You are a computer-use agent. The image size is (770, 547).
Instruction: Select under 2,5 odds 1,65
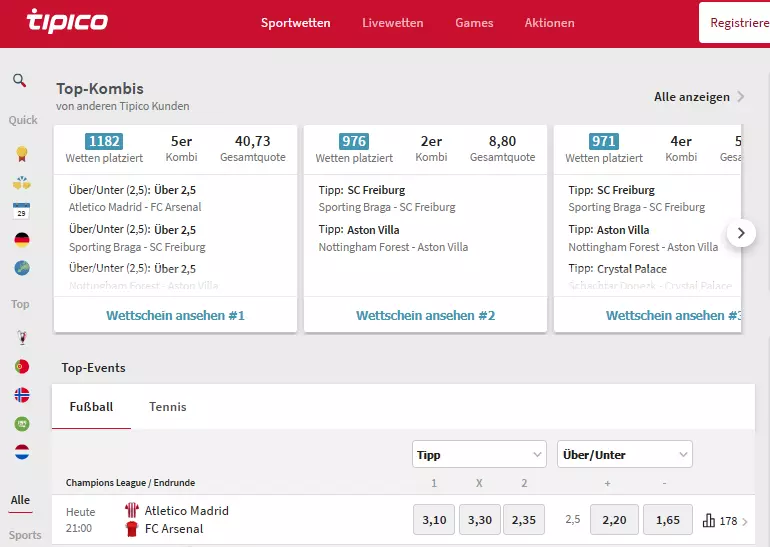668,520
